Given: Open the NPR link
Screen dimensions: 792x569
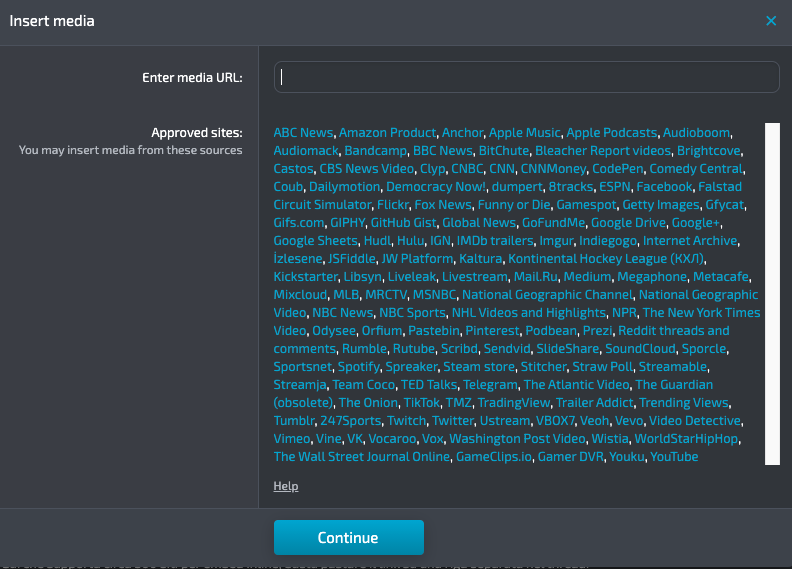Looking at the screenshot, I should click(624, 313).
